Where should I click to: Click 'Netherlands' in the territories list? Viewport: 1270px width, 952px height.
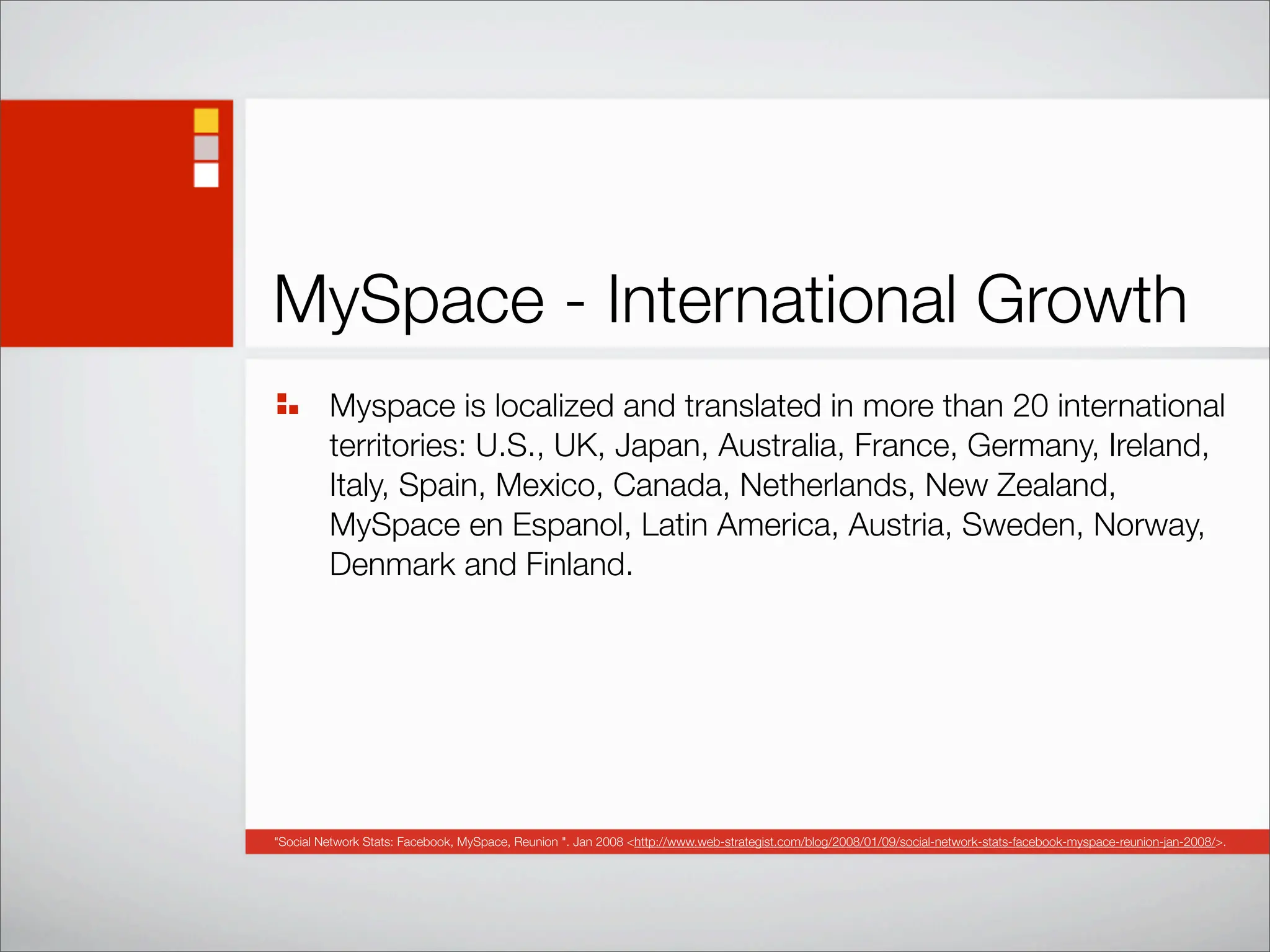pyautogui.click(x=825, y=485)
